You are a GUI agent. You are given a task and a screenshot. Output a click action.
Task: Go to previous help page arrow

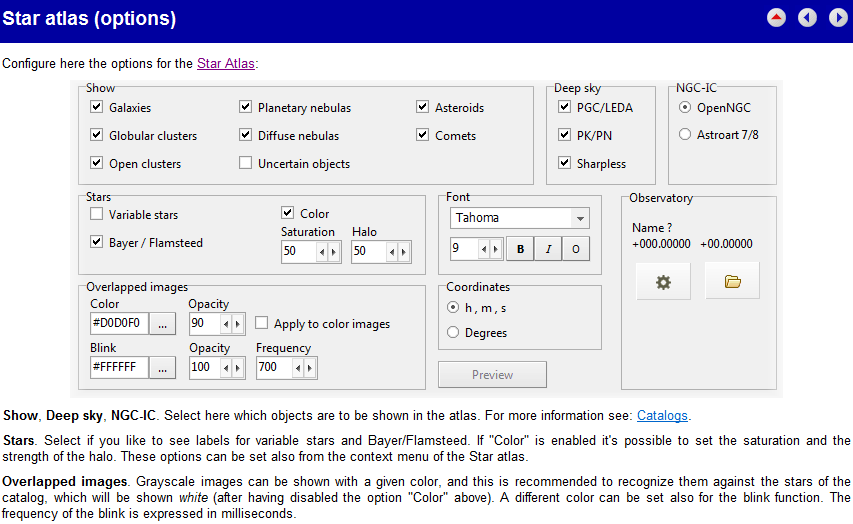click(x=807, y=18)
